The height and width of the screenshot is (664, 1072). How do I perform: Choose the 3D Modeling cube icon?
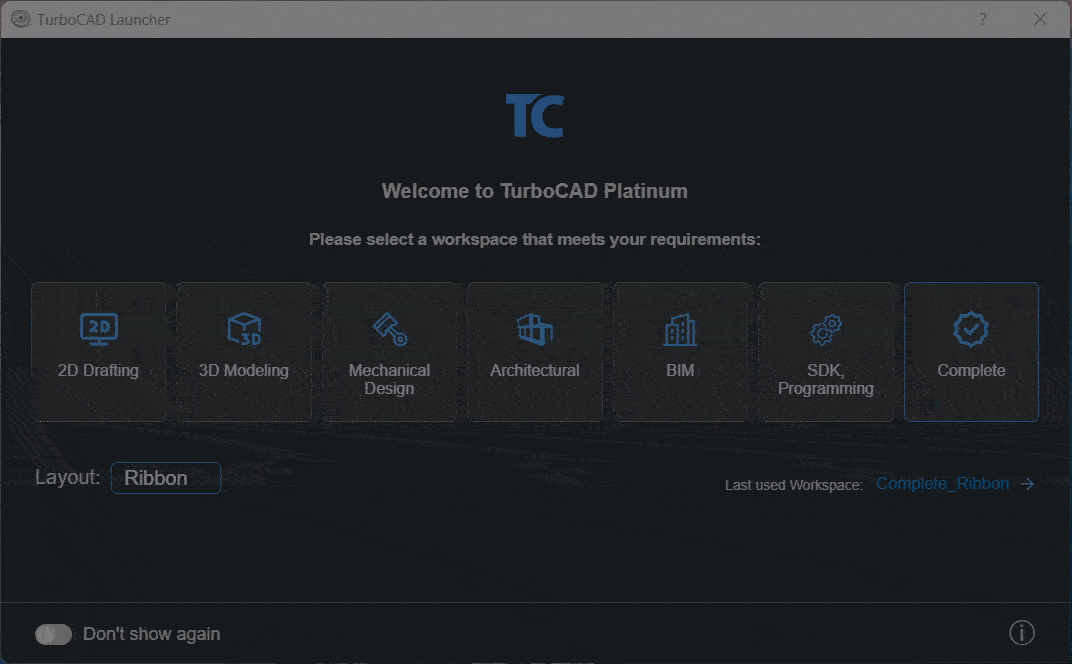244,330
